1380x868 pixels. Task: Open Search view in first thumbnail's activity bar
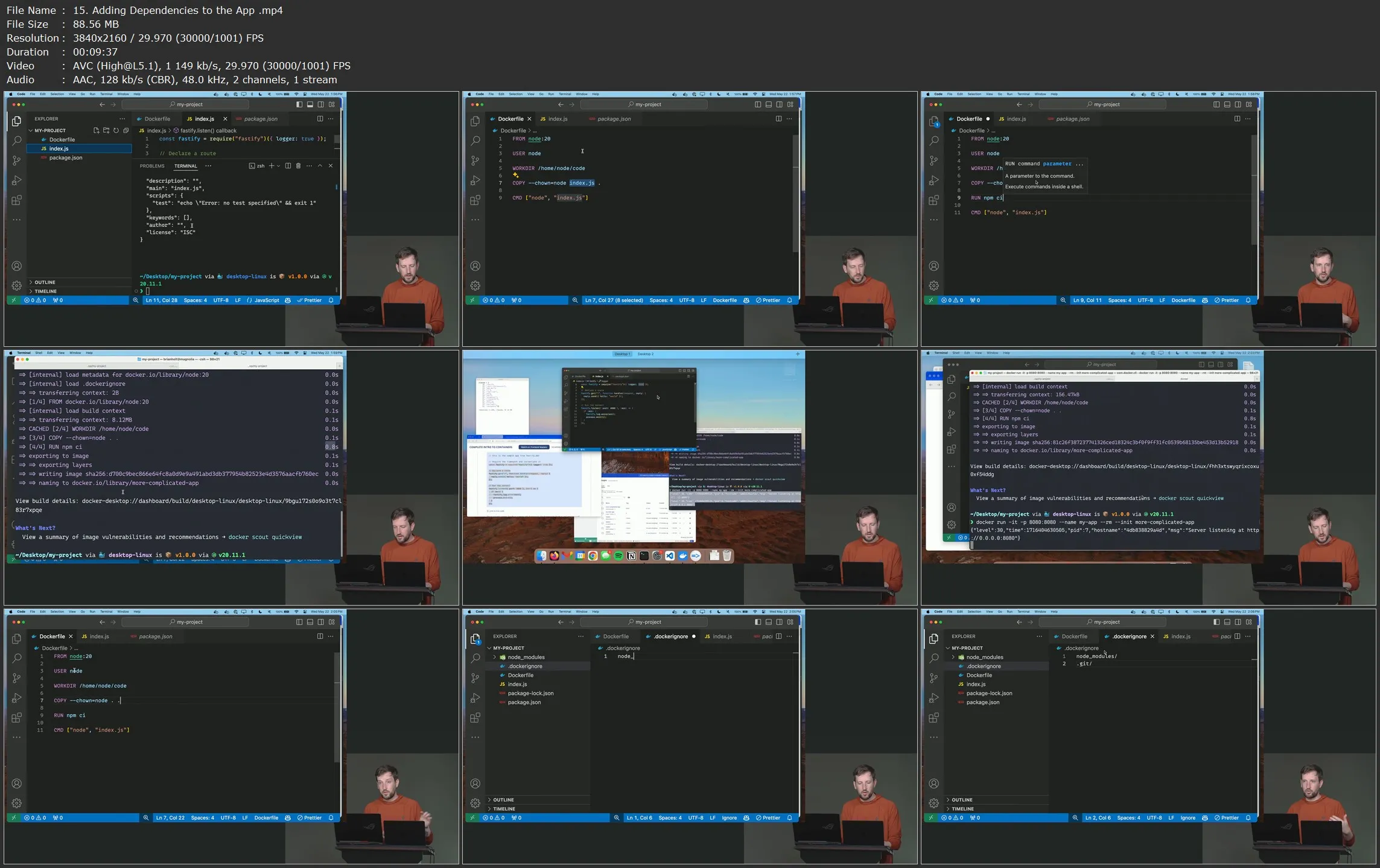point(17,141)
